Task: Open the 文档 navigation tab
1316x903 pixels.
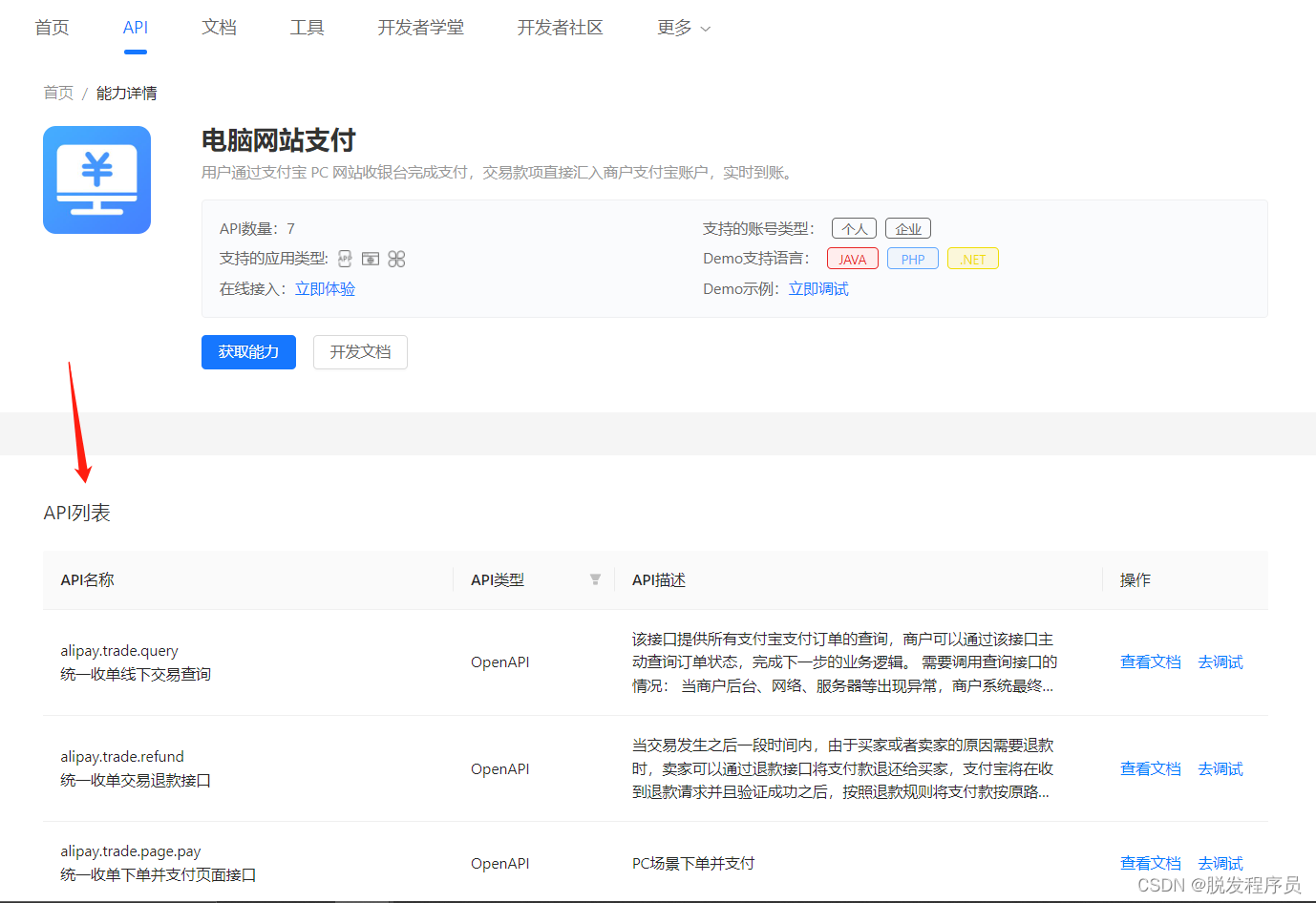Action: pyautogui.click(x=219, y=28)
